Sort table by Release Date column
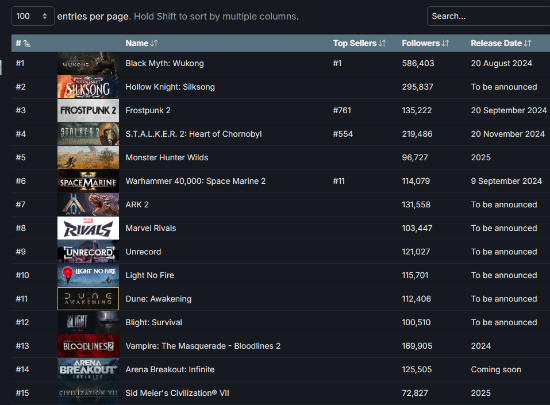This screenshot has width=550, height=405. tap(501, 43)
